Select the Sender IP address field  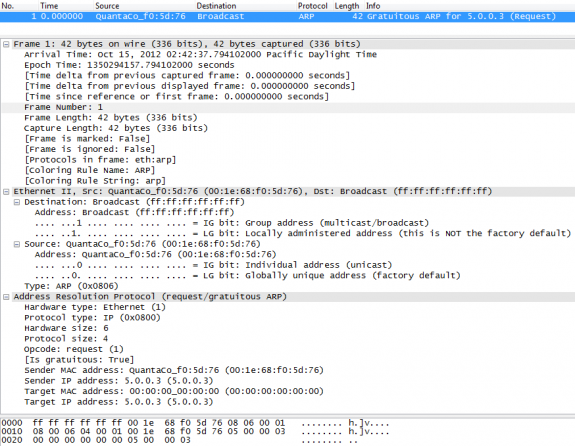tap(118, 381)
